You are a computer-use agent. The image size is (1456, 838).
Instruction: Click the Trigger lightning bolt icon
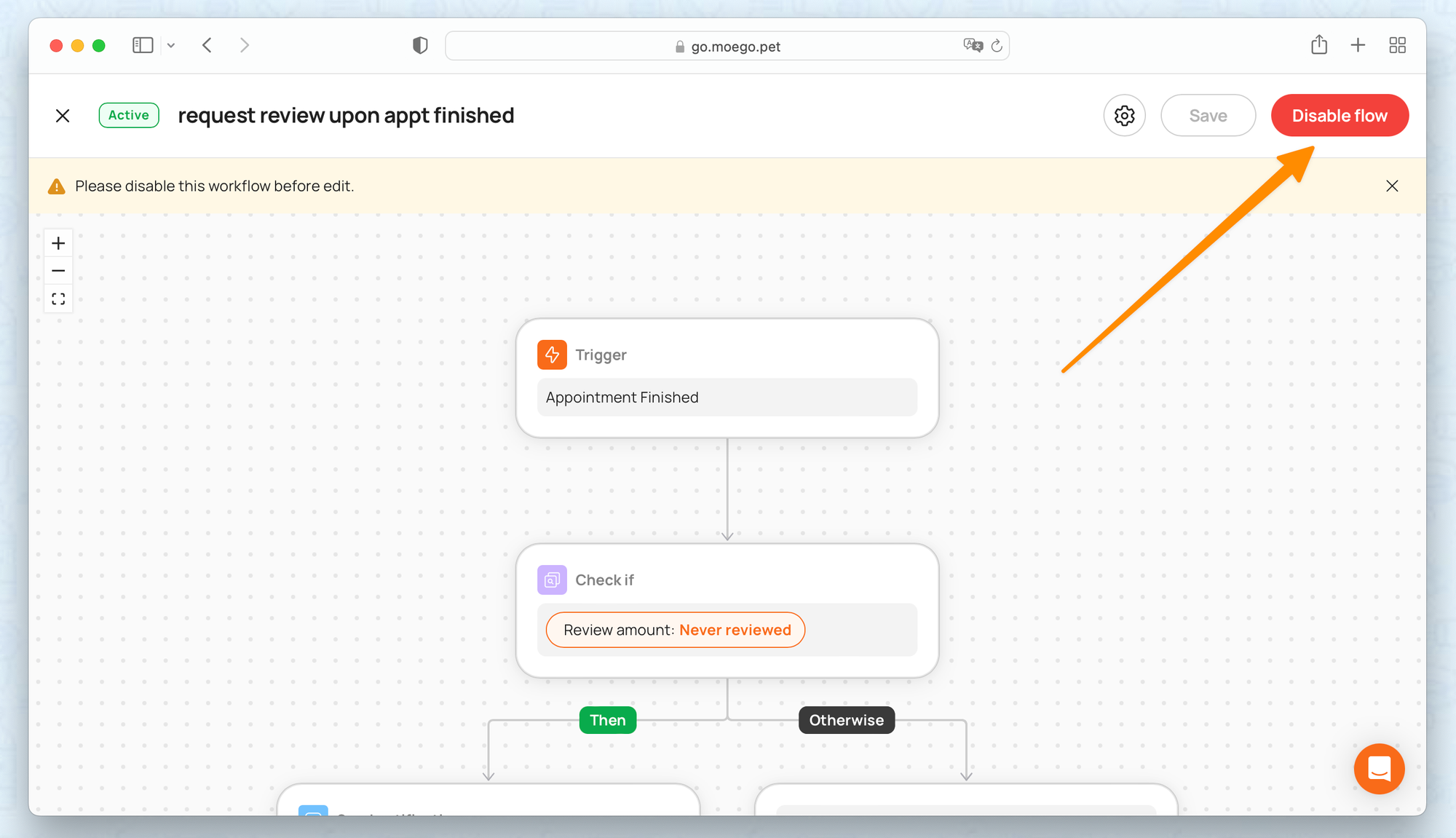[552, 355]
